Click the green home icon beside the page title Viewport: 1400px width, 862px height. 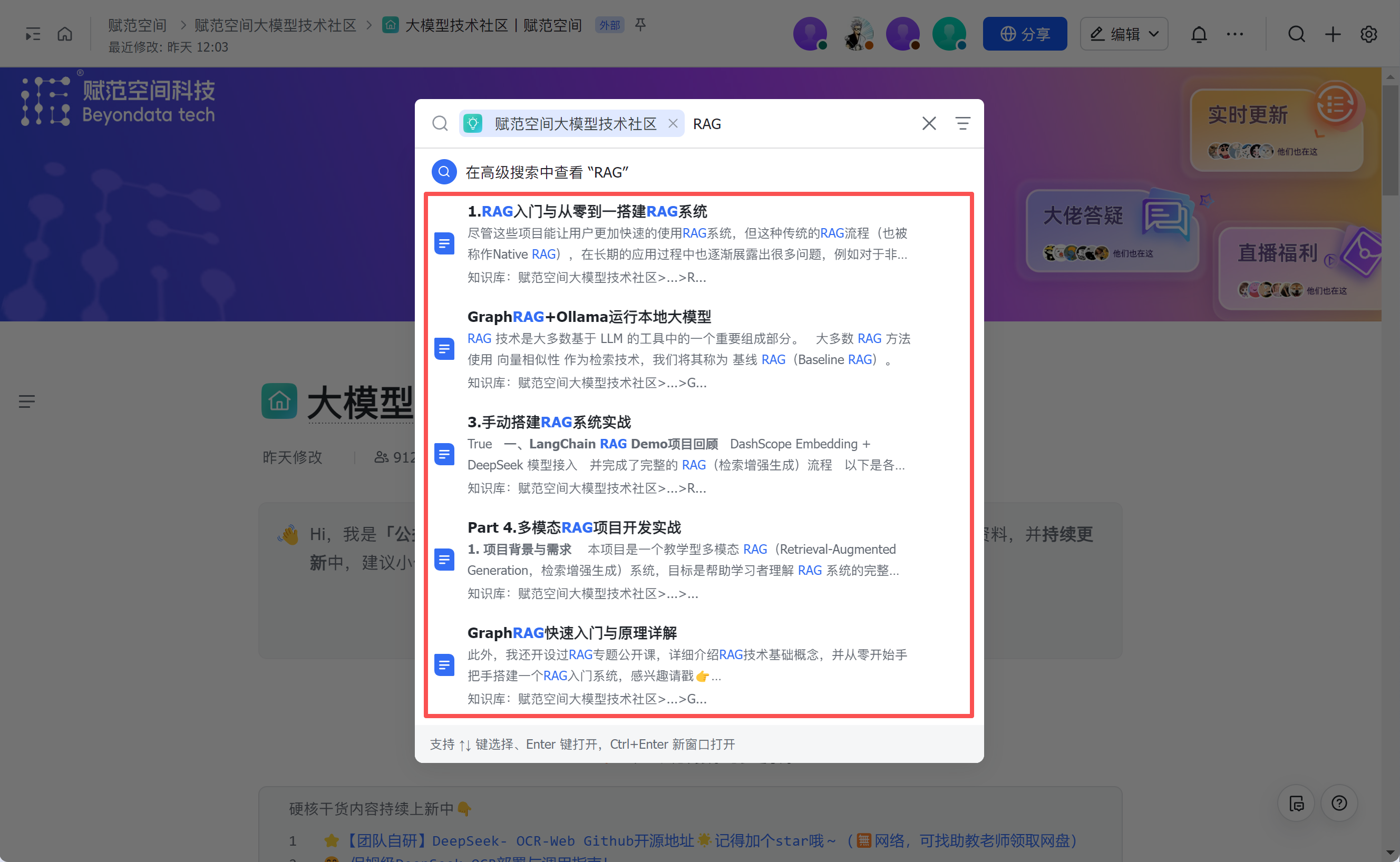coord(279,401)
